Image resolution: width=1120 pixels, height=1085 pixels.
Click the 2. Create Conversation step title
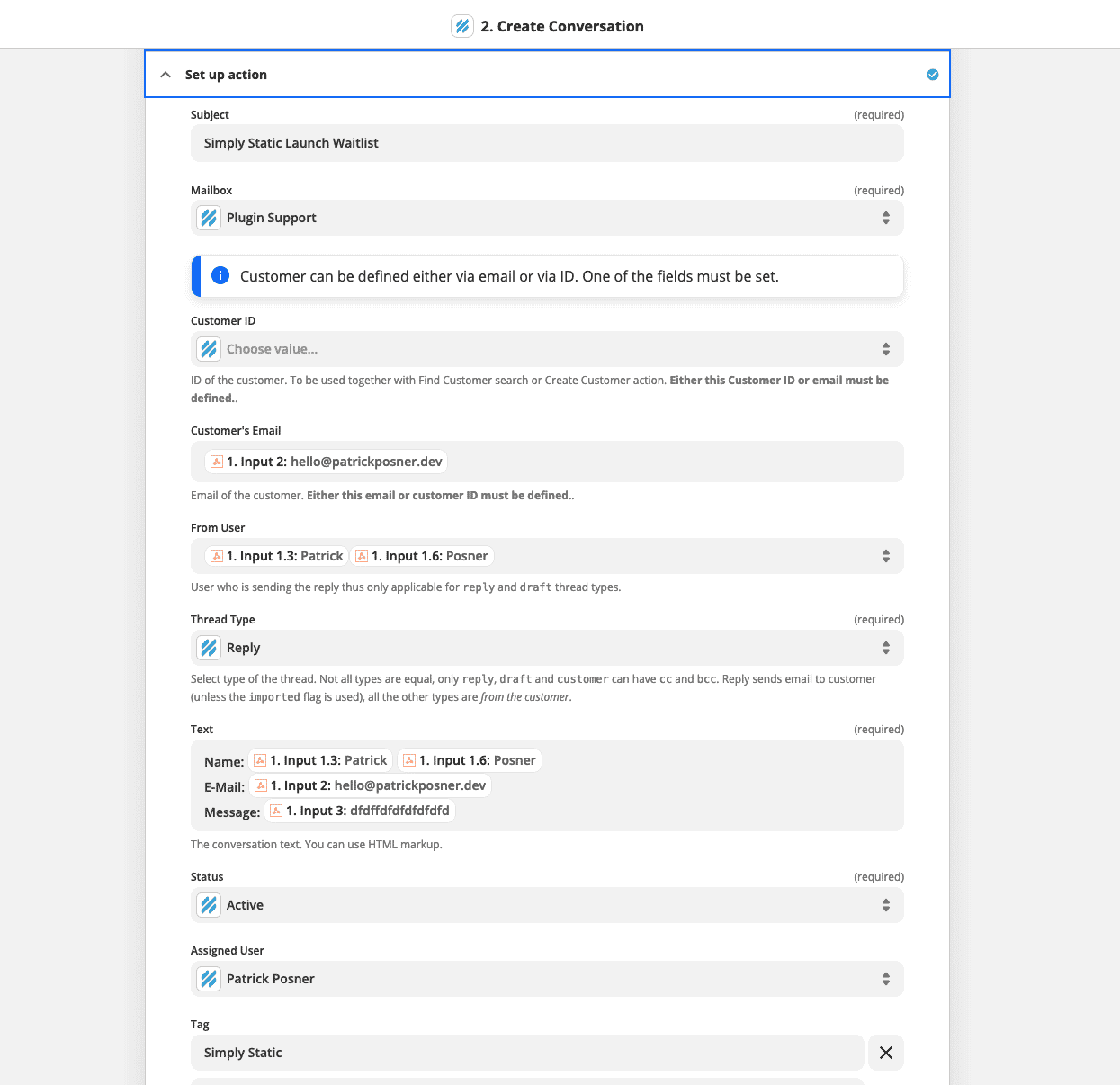[562, 26]
